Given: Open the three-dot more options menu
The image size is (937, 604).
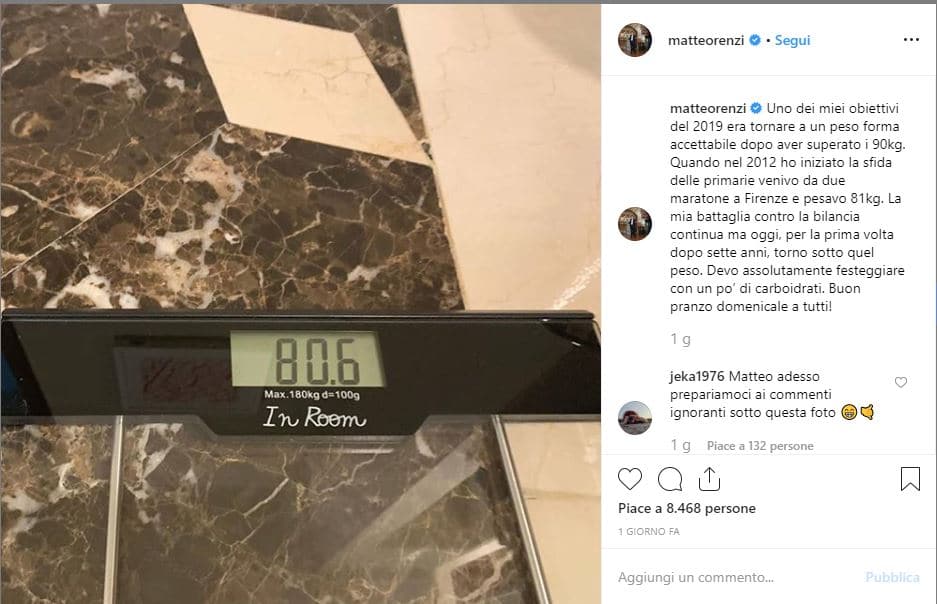Looking at the screenshot, I should coord(911,39).
